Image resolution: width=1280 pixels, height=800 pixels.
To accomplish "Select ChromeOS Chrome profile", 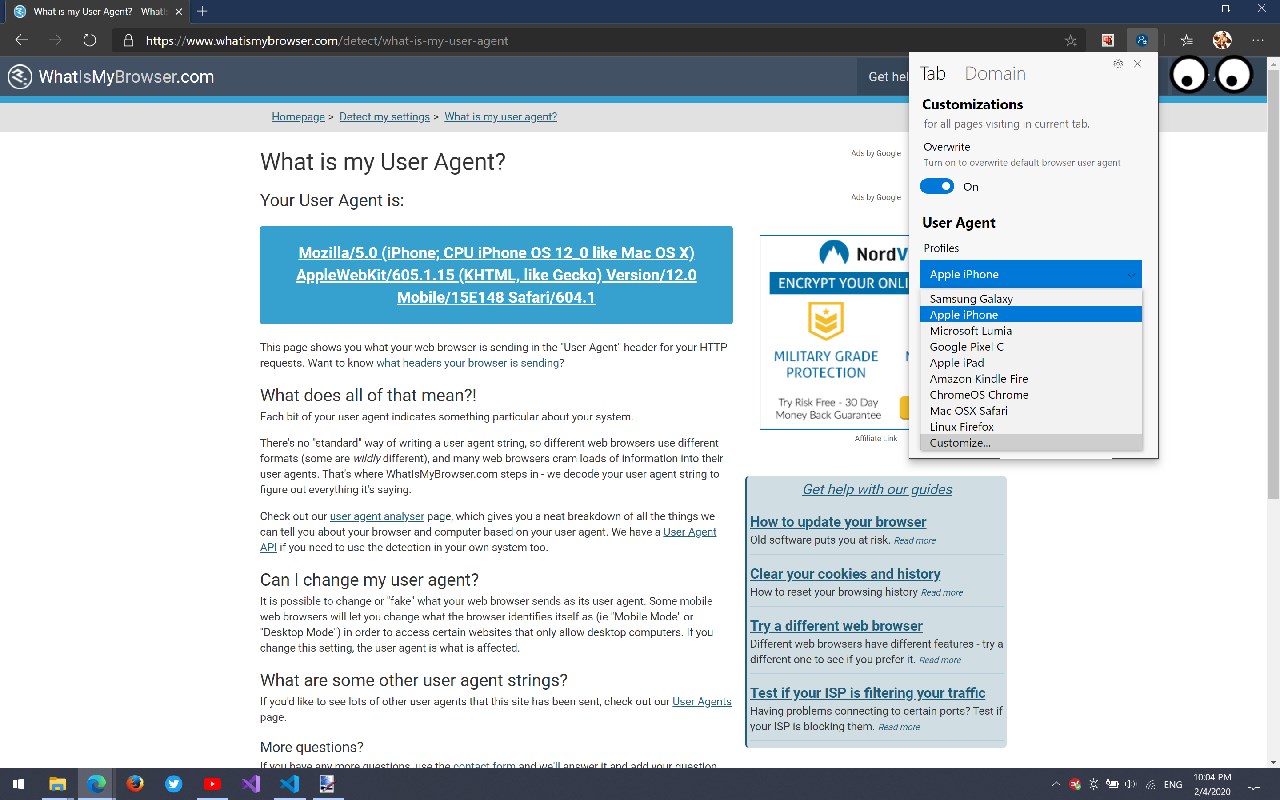I will (x=1030, y=395).
